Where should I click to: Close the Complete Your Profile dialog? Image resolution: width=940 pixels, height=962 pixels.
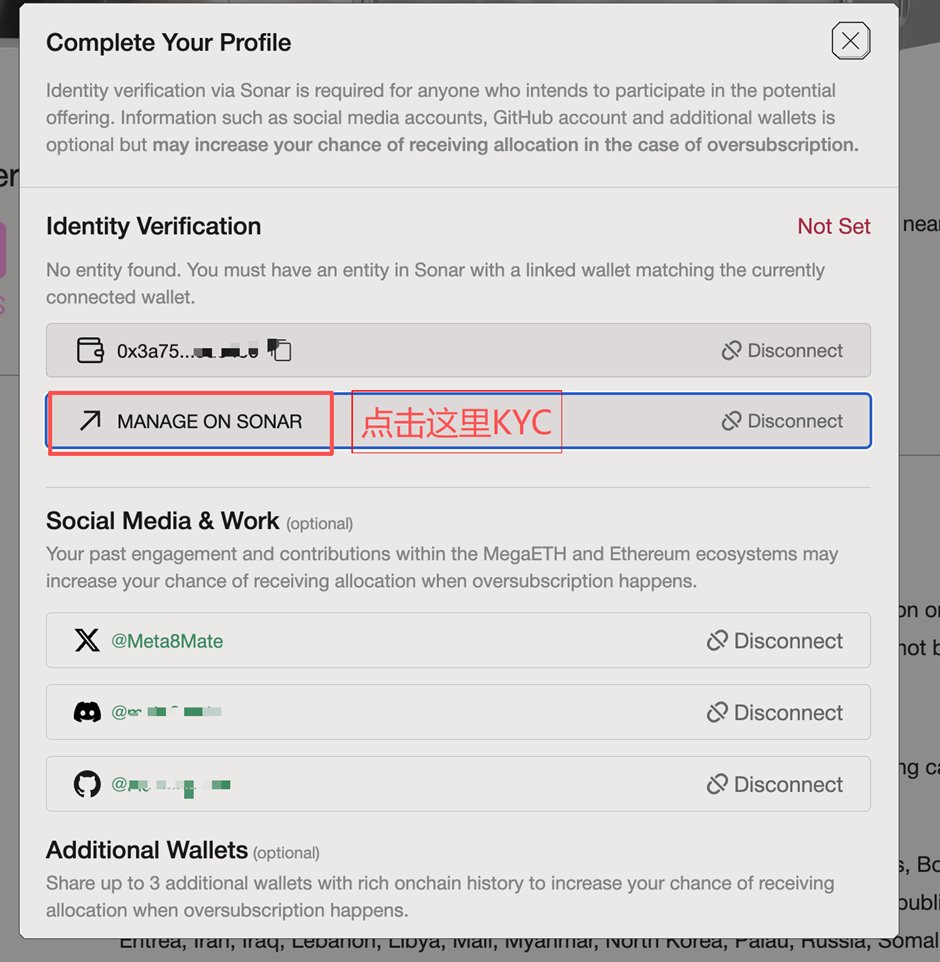850,41
